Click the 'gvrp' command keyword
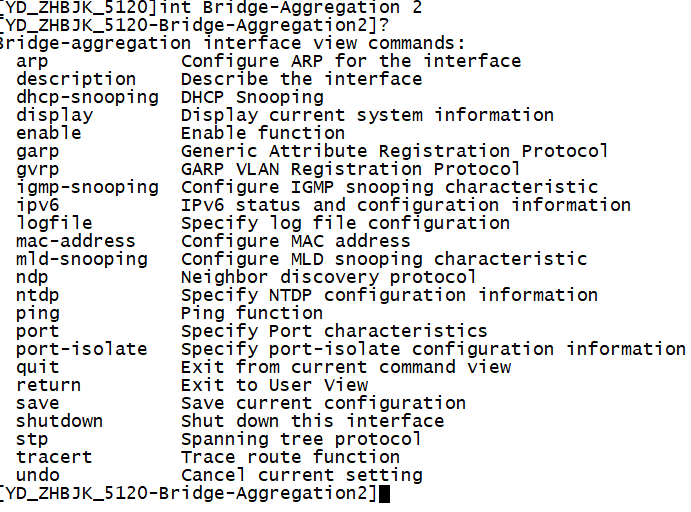Screen dimensions: 691x512 coord(37,169)
